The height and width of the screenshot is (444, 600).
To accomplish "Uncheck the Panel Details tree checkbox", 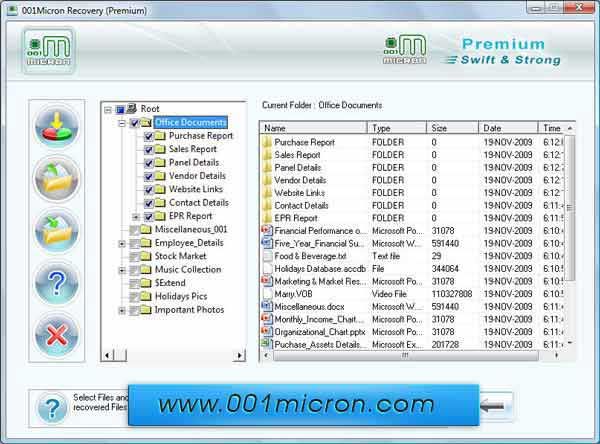I will click(x=149, y=163).
